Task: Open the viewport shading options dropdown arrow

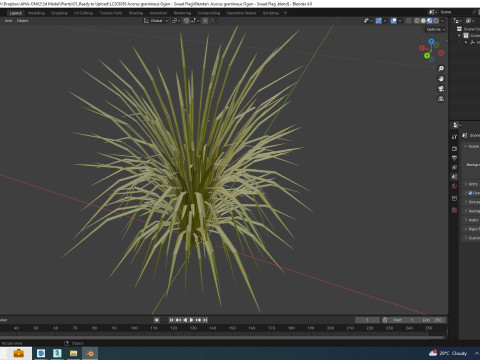Action: [x=443, y=21]
